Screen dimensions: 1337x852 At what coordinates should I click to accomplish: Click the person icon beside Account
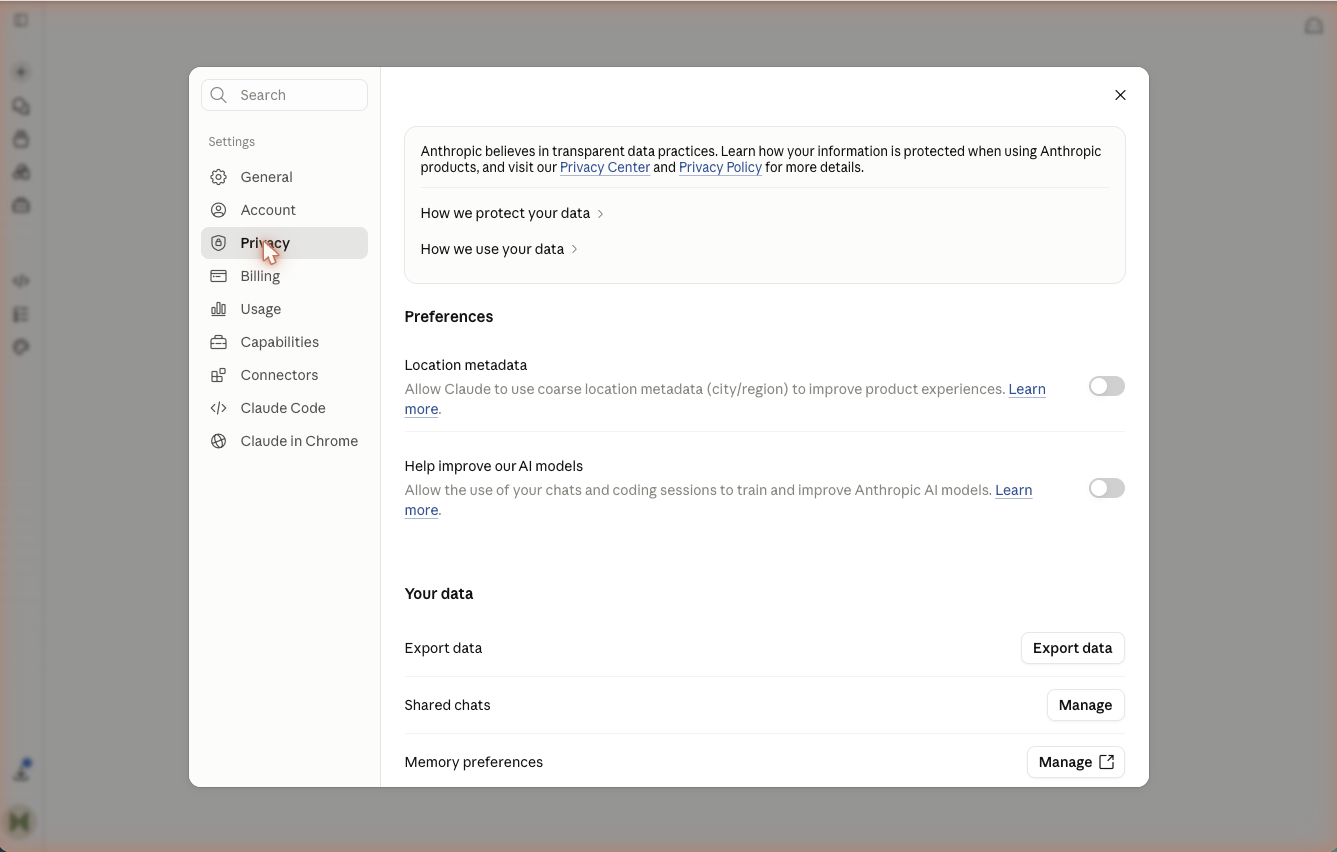(x=218, y=210)
